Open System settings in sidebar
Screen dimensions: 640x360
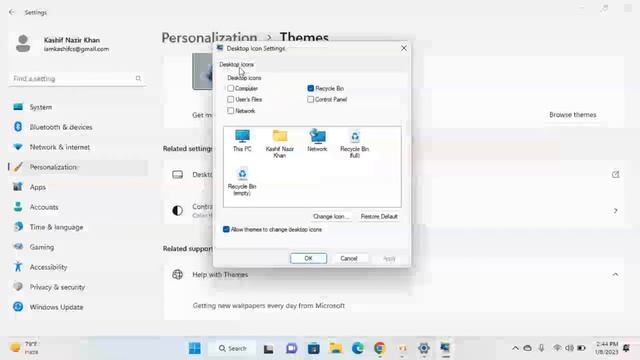pos(78,107)
